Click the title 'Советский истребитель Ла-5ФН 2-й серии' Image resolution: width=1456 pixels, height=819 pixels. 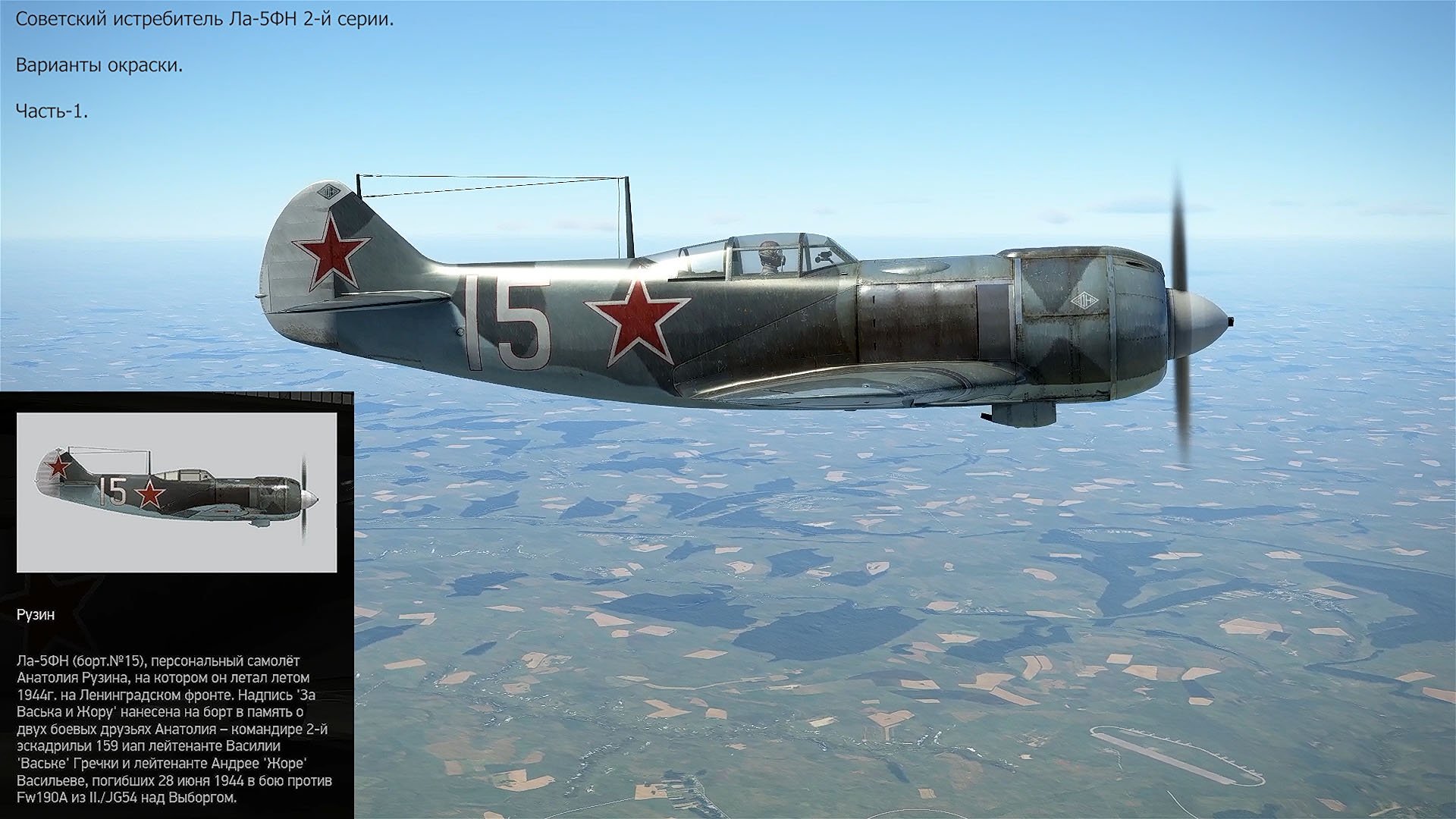[x=205, y=20]
